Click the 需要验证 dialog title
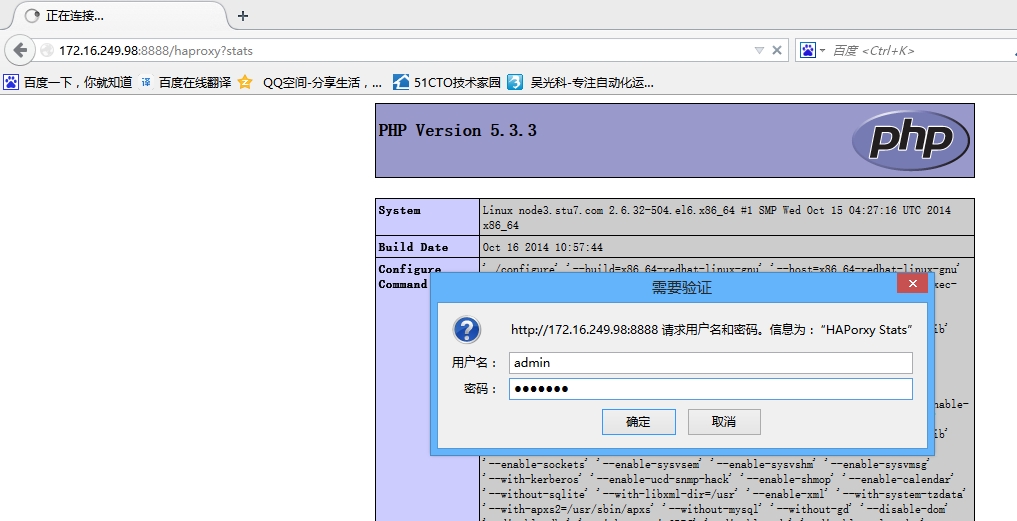This screenshot has height=521, width=1017. pyautogui.click(x=681, y=287)
